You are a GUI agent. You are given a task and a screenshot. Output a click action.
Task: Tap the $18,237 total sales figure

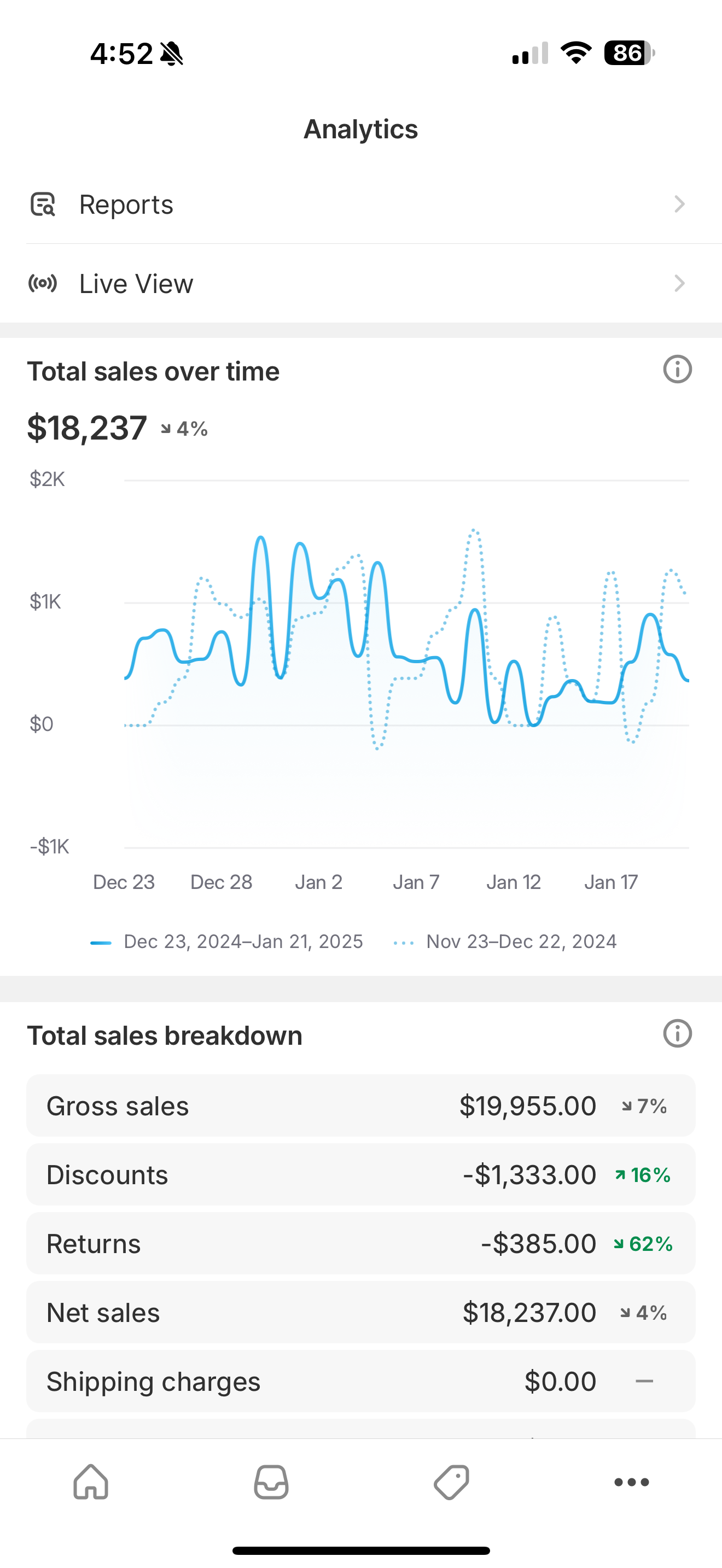point(87,428)
